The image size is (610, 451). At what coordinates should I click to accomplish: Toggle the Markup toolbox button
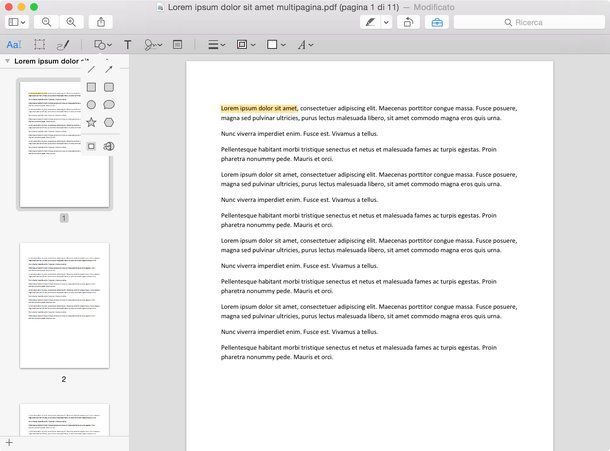(x=437, y=22)
